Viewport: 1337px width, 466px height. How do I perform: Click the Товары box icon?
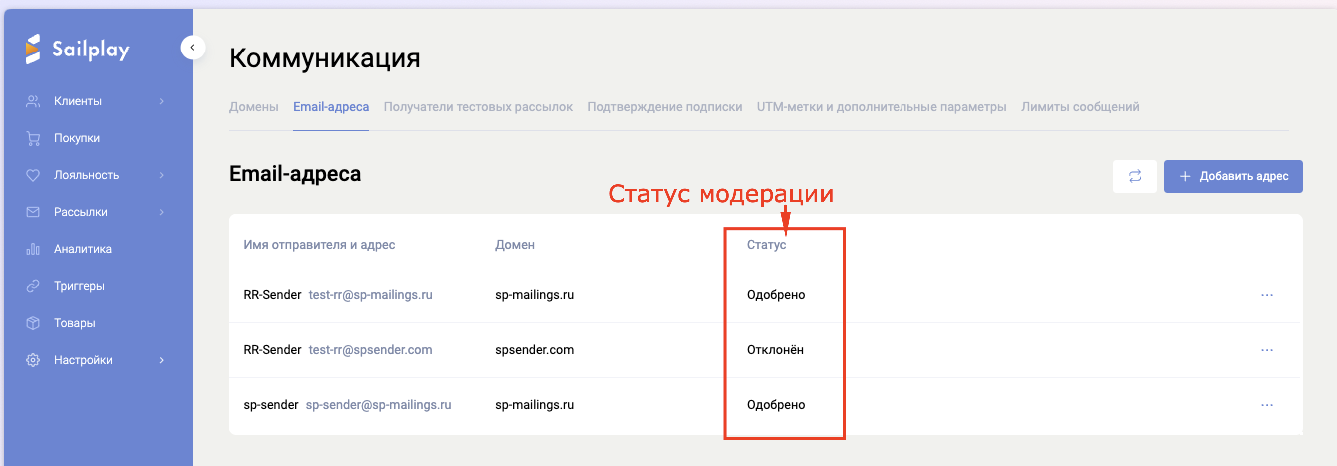pyautogui.click(x=33, y=323)
